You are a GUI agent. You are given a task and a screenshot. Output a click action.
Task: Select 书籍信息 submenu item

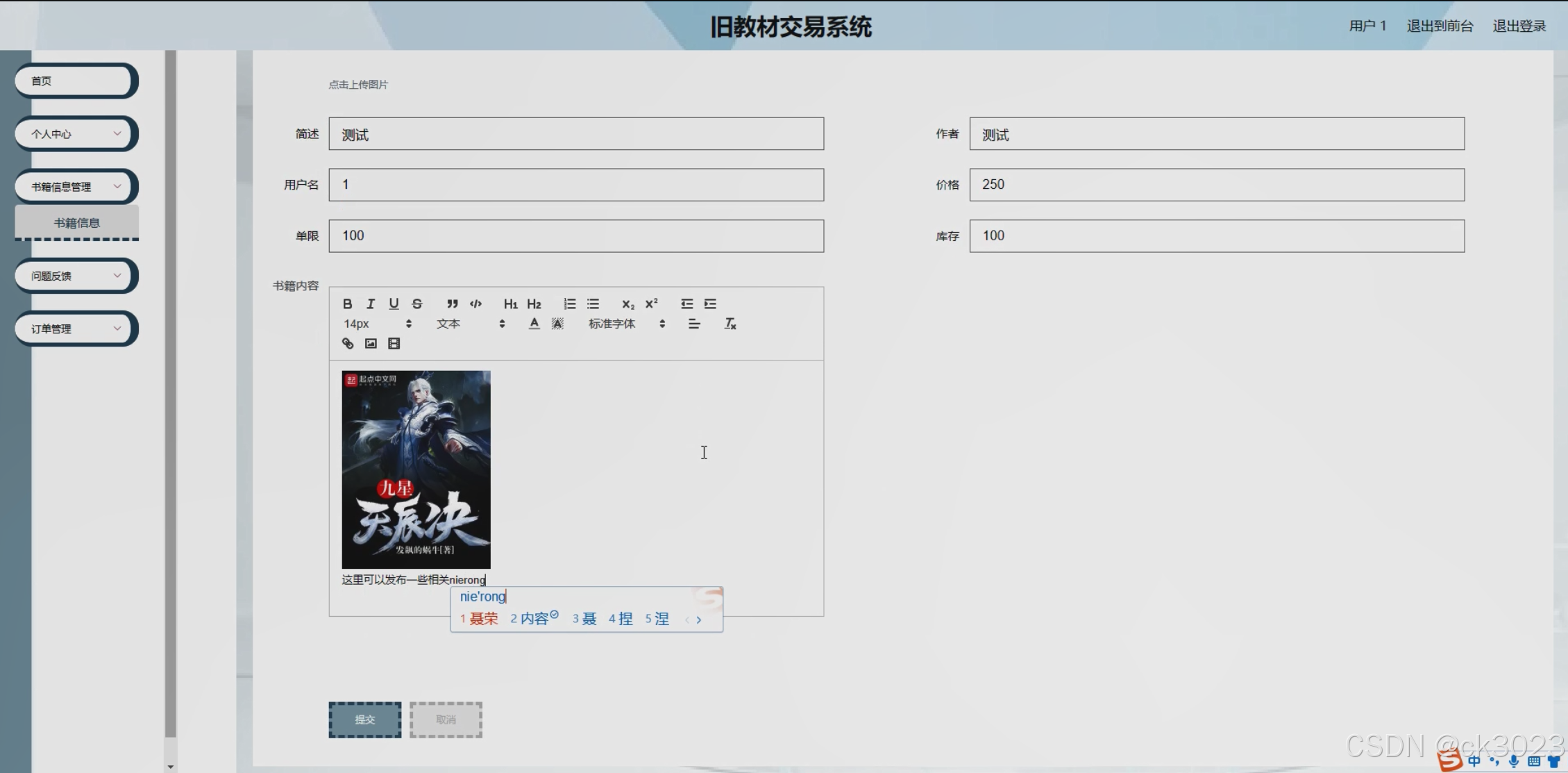click(x=76, y=223)
